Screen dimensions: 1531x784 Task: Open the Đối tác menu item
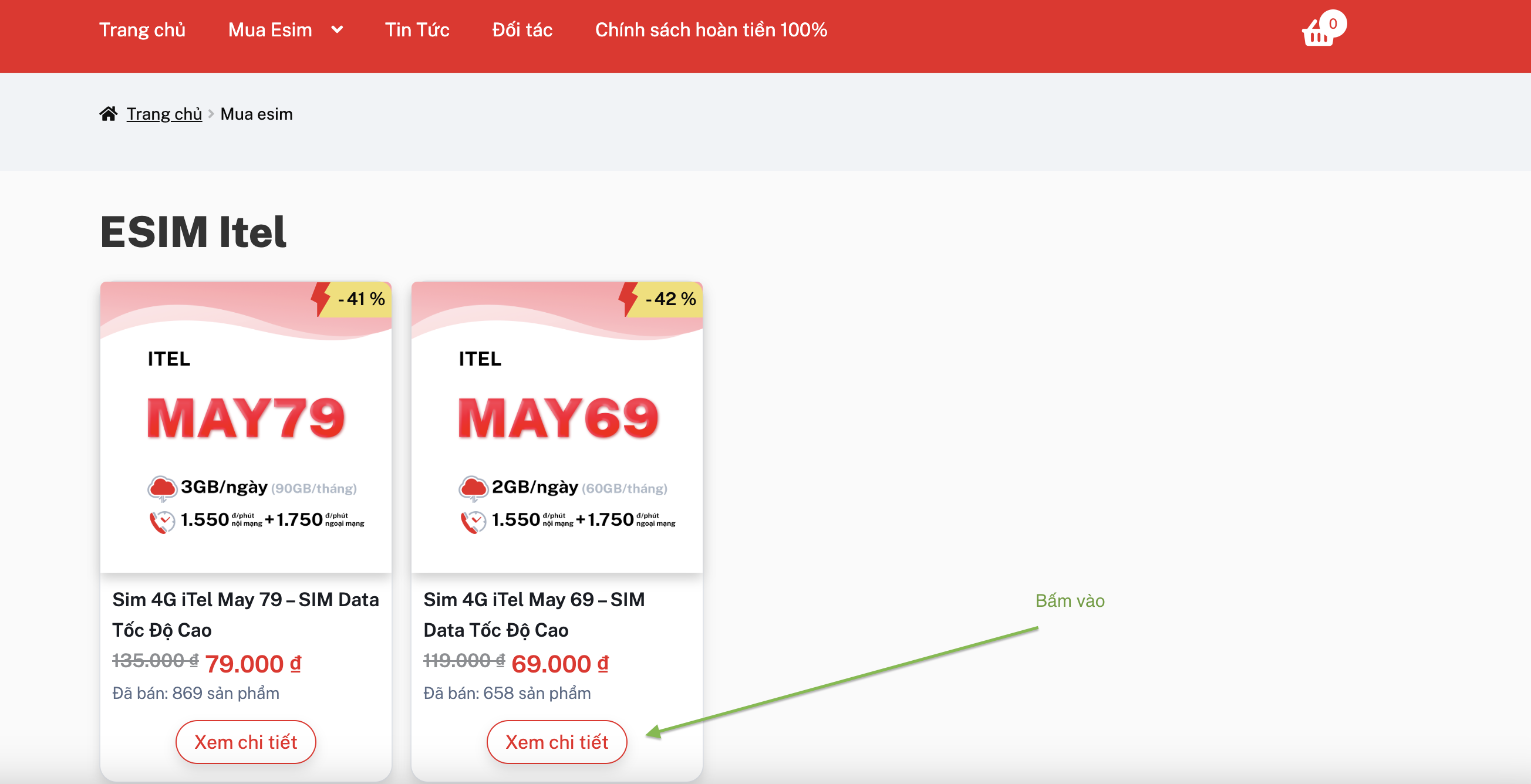coord(522,30)
